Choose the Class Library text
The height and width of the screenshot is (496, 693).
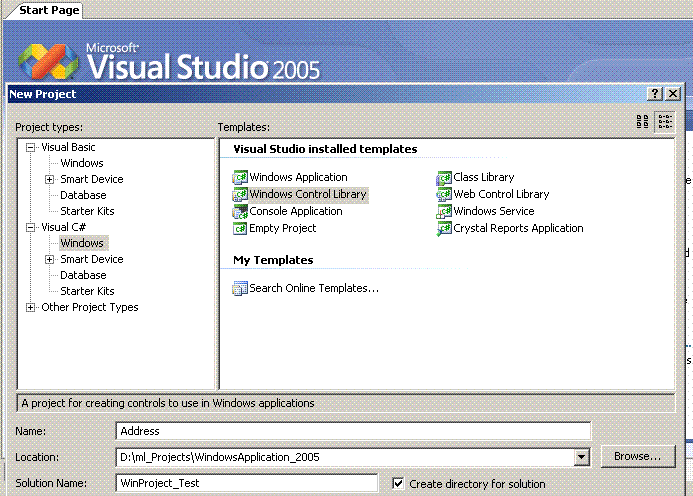pyautogui.click(x=484, y=177)
